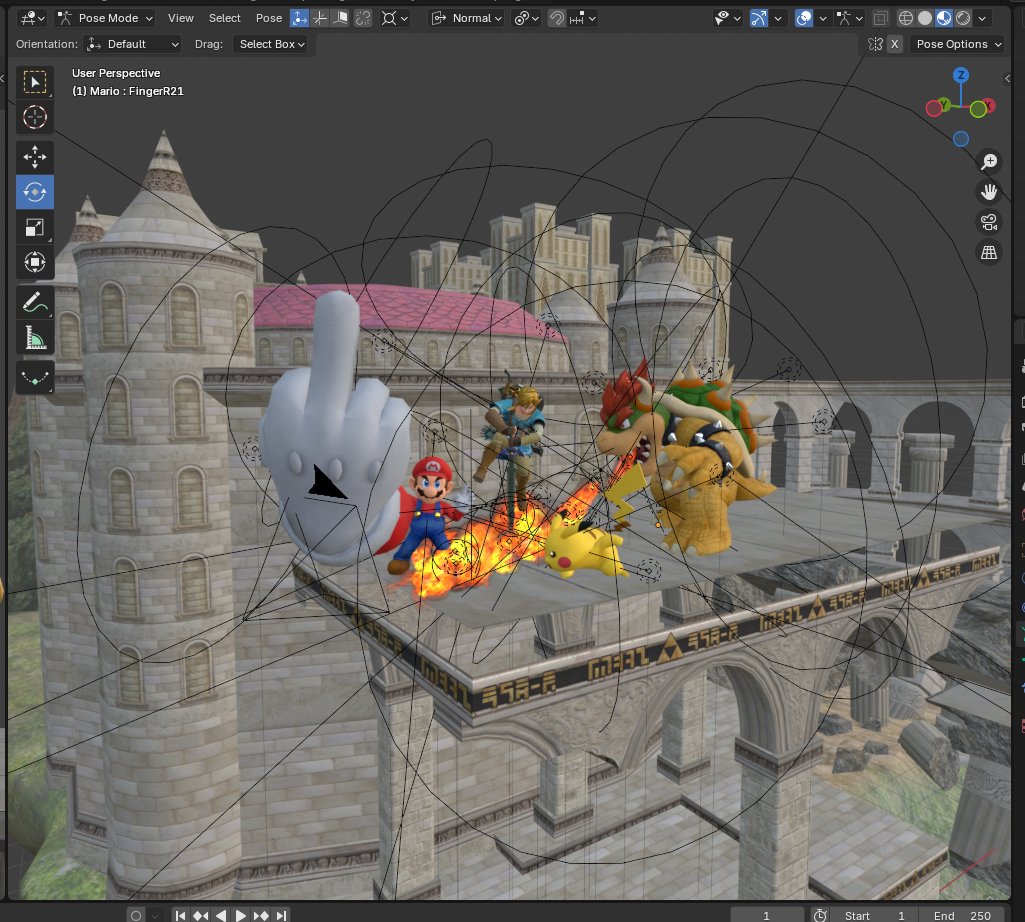Open the Pose Mode dropdown

[106, 18]
